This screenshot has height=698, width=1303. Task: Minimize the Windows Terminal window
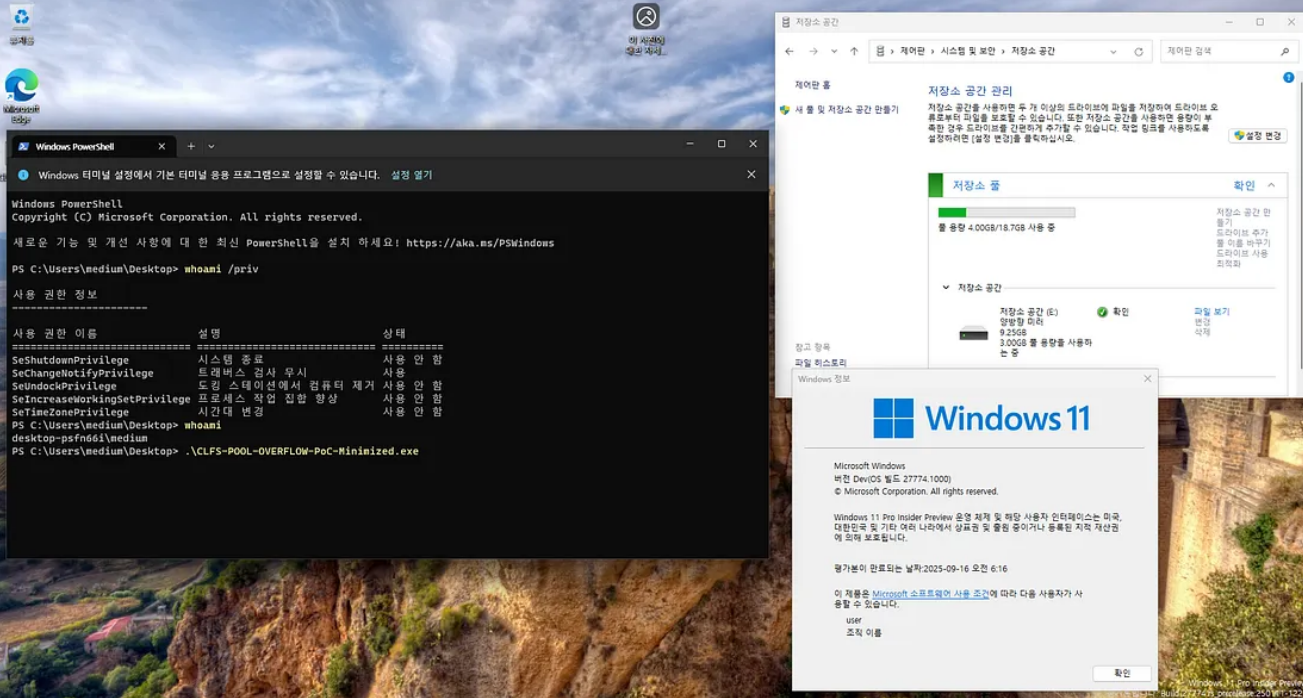[690, 144]
